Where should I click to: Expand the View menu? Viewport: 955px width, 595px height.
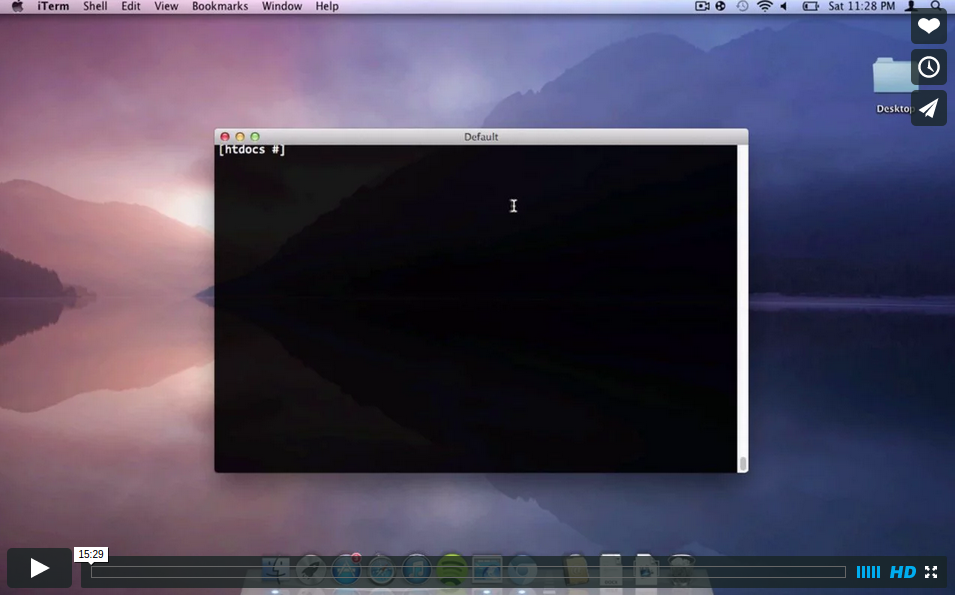click(166, 6)
